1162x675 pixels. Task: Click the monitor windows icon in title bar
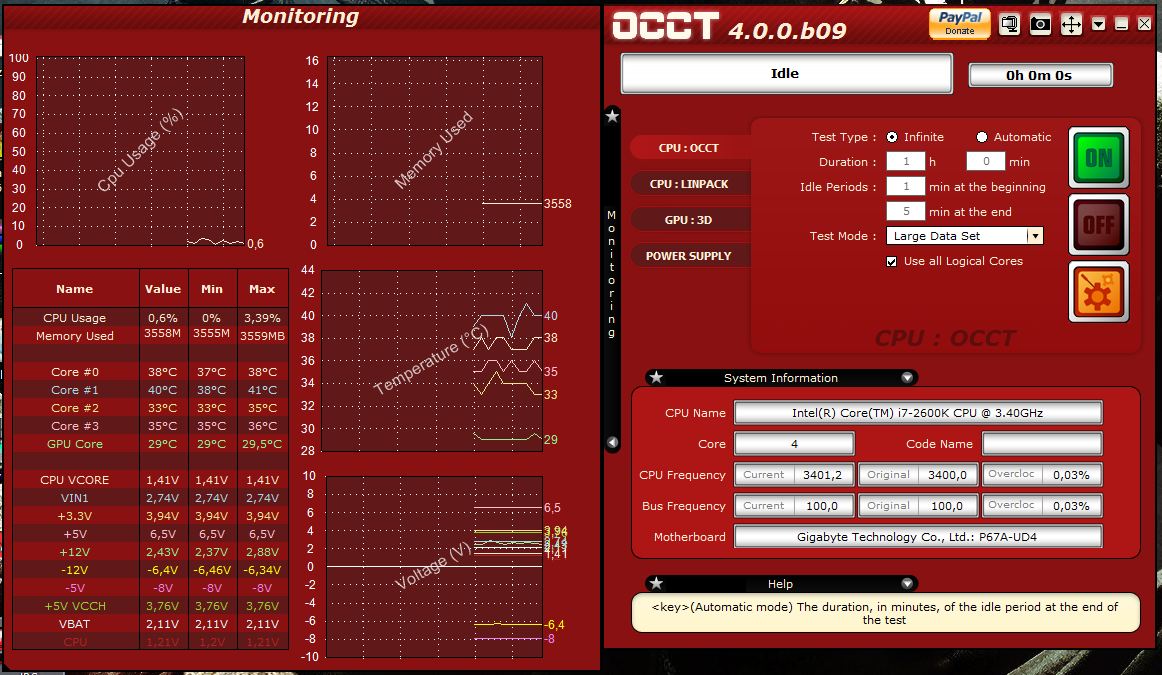1009,24
